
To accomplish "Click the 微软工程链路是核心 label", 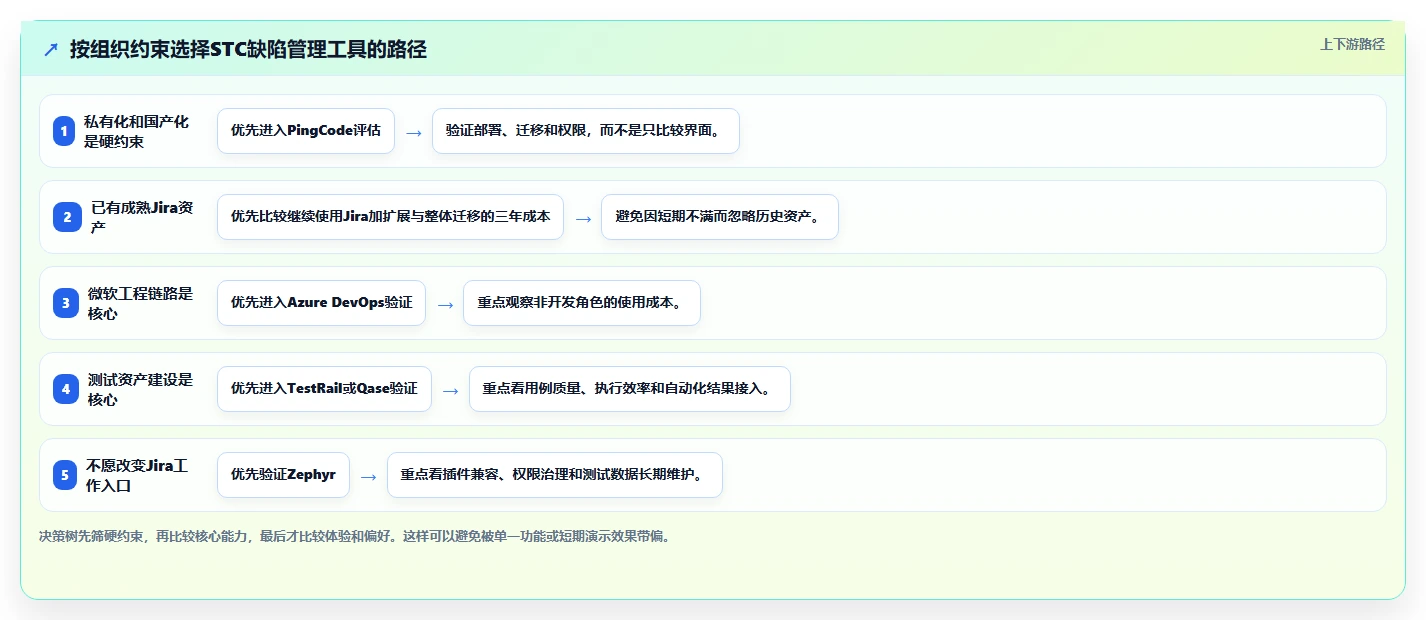I will pyautogui.click(x=140, y=303).
